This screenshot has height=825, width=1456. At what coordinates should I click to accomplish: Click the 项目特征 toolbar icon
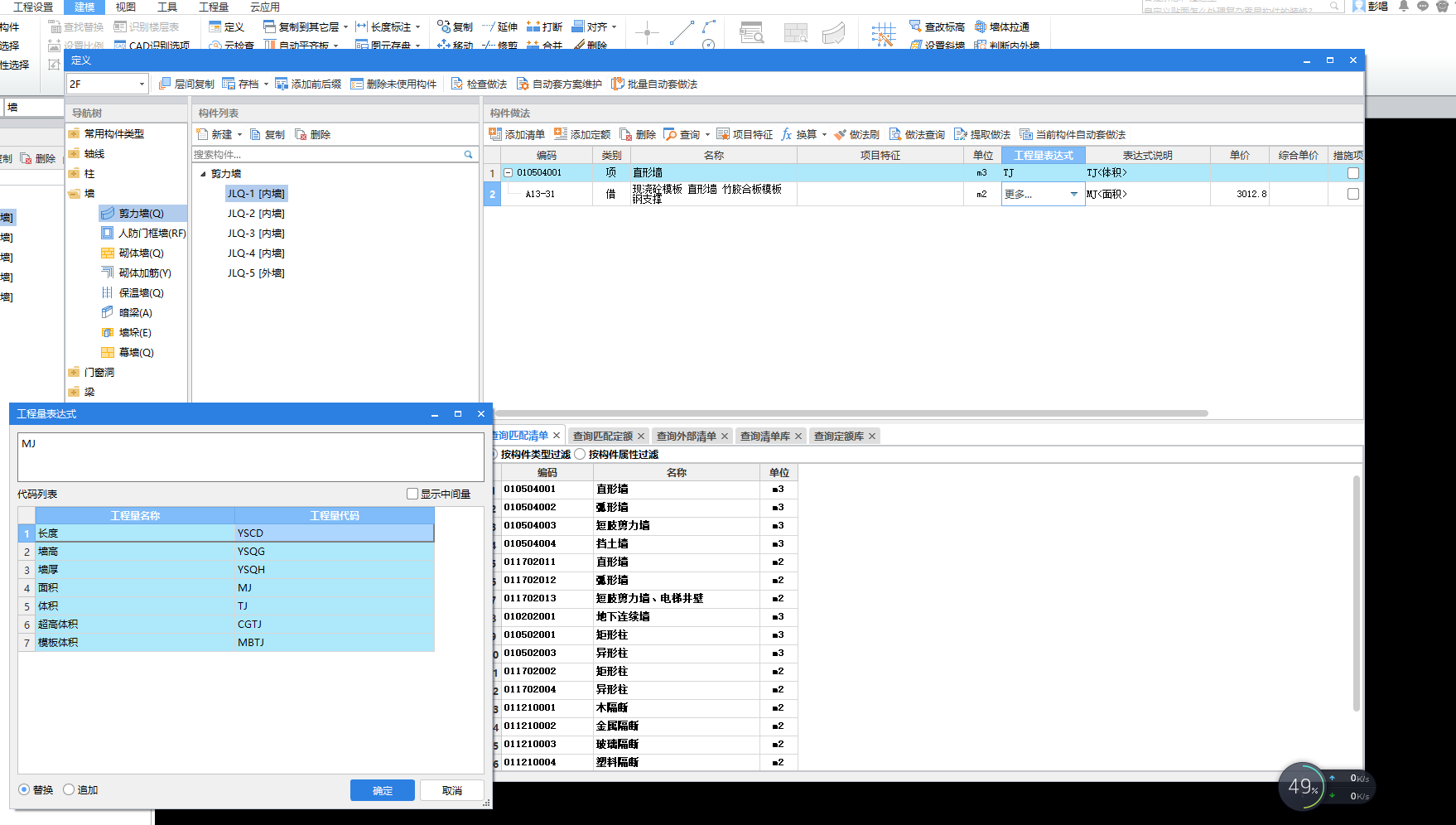(723, 134)
